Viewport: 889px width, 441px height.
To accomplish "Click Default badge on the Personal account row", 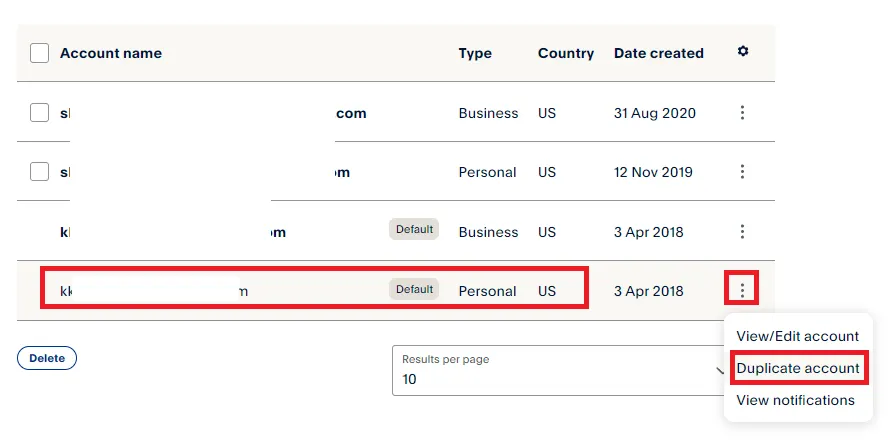I will click(x=414, y=290).
